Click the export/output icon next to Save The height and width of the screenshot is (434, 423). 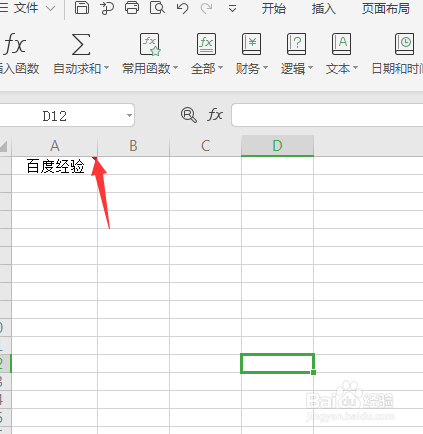[x=107, y=8]
